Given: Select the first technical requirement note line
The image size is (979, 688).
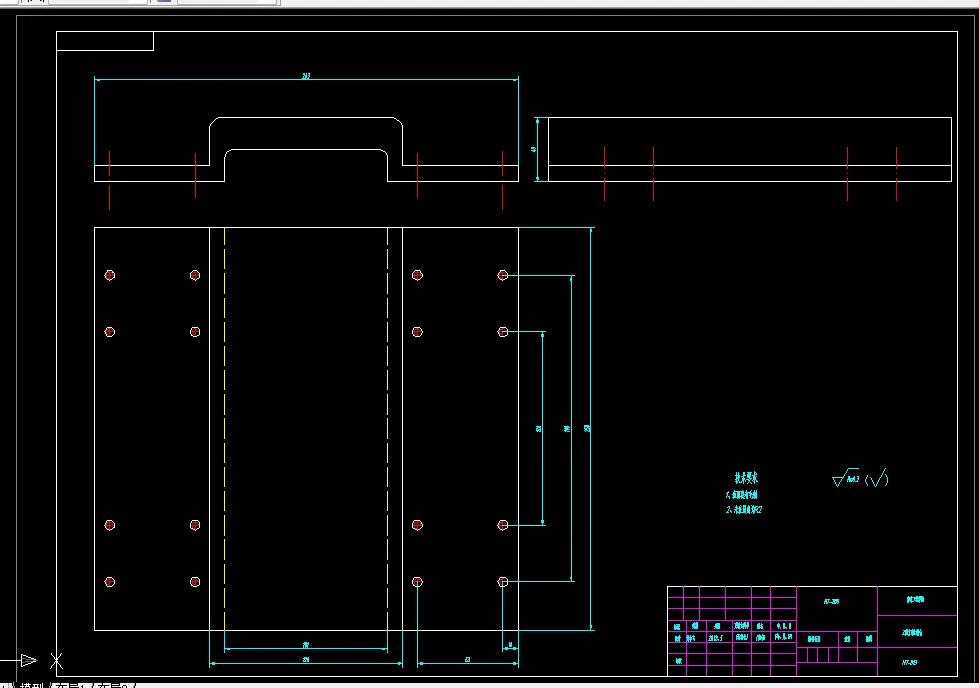Looking at the screenshot, I should (x=741, y=495).
